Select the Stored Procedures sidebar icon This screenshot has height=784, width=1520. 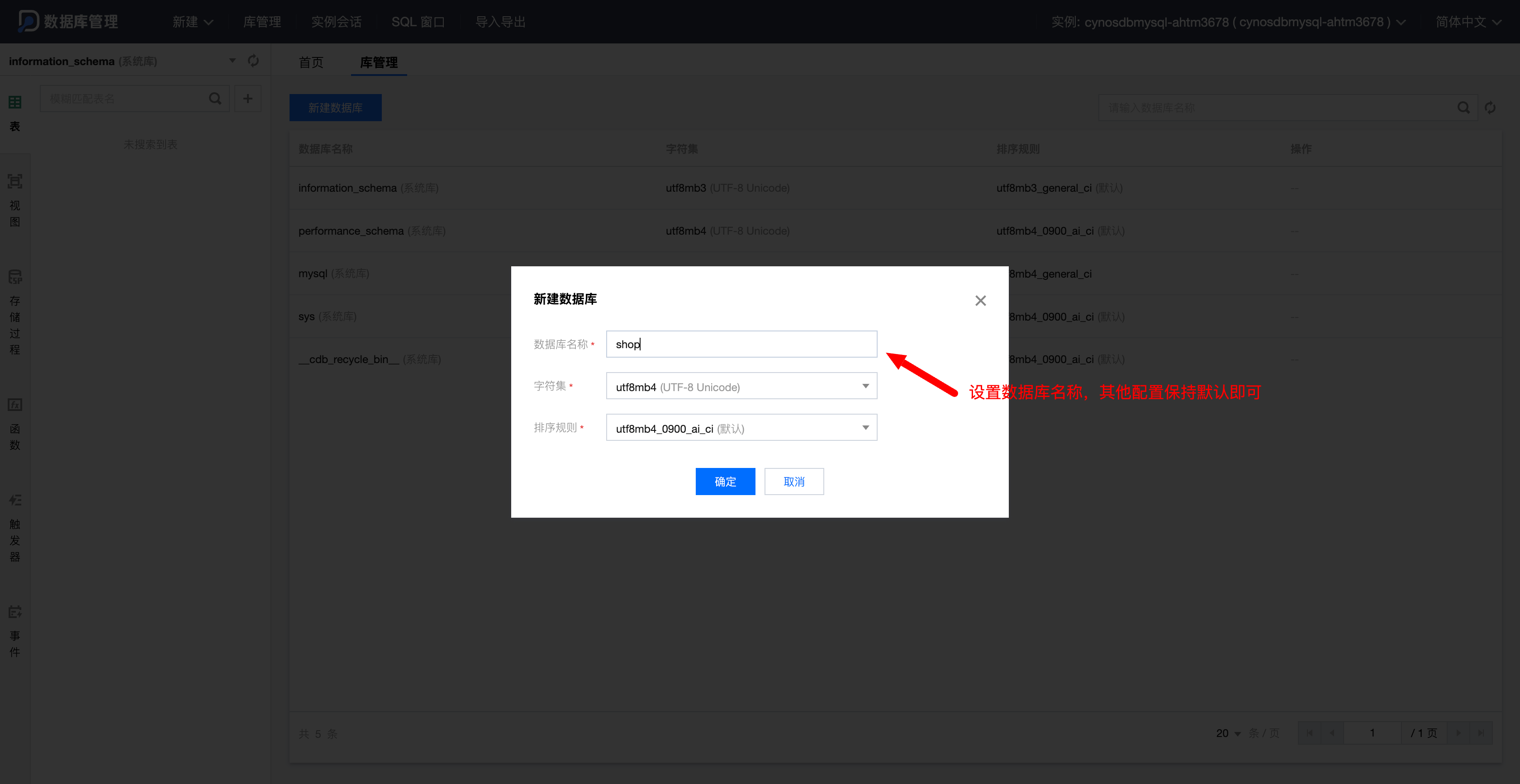click(15, 277)
